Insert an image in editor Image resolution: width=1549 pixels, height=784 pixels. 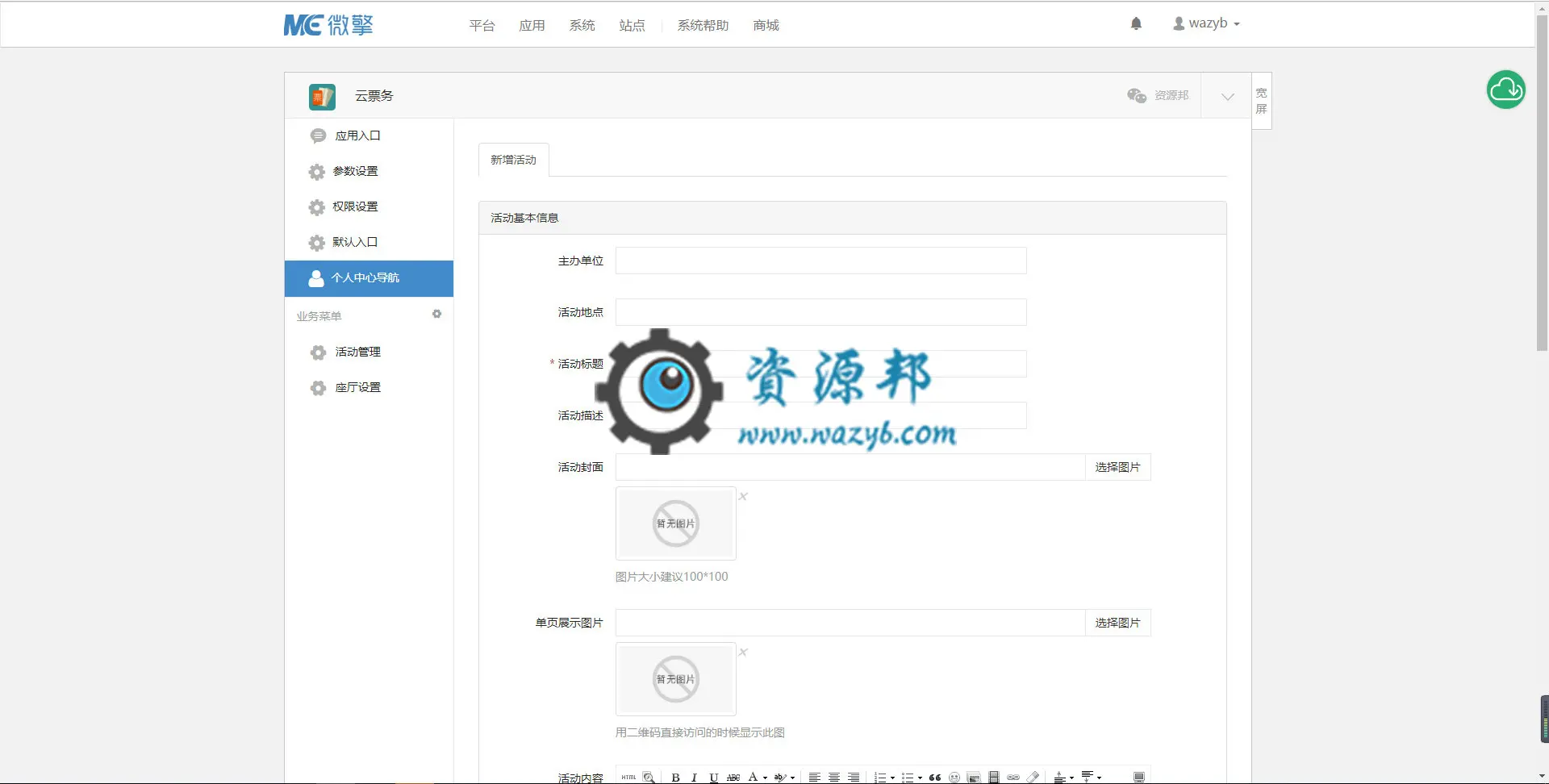tap(974, 778)
